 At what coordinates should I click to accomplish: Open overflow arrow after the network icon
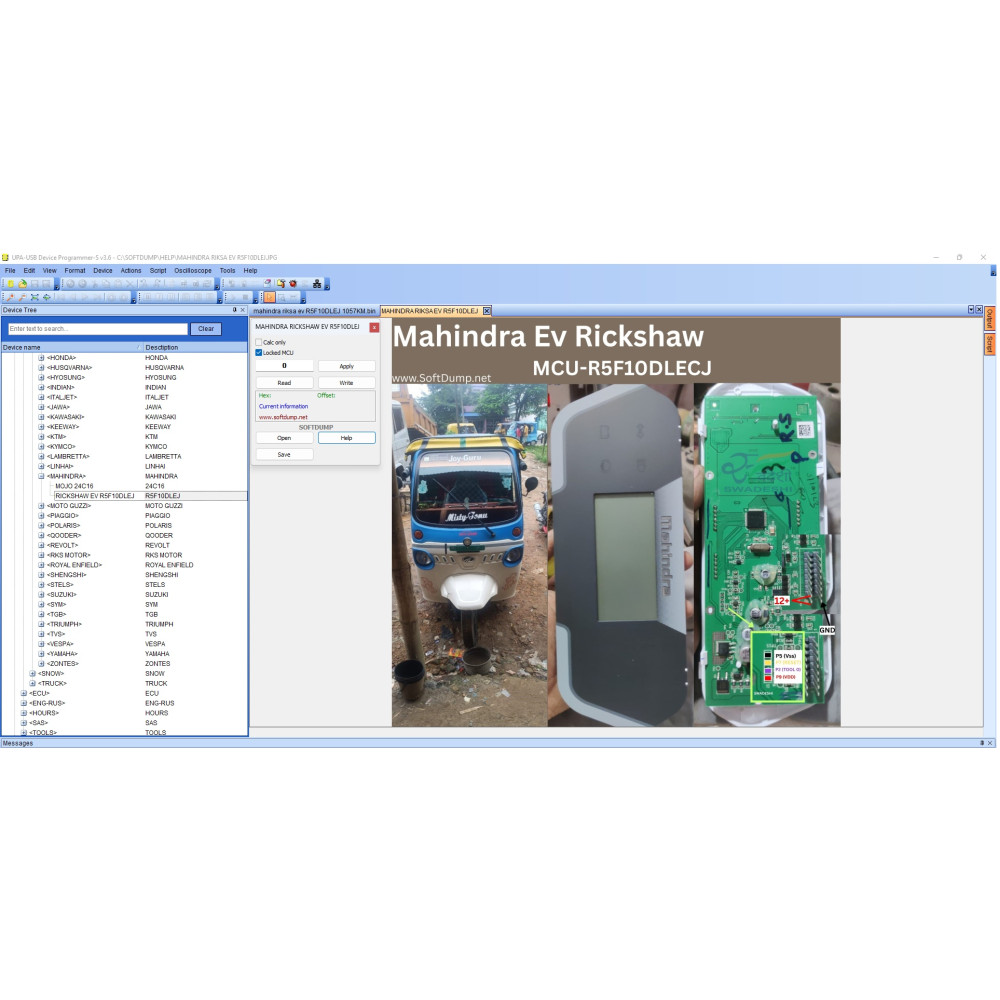(327, 286)
